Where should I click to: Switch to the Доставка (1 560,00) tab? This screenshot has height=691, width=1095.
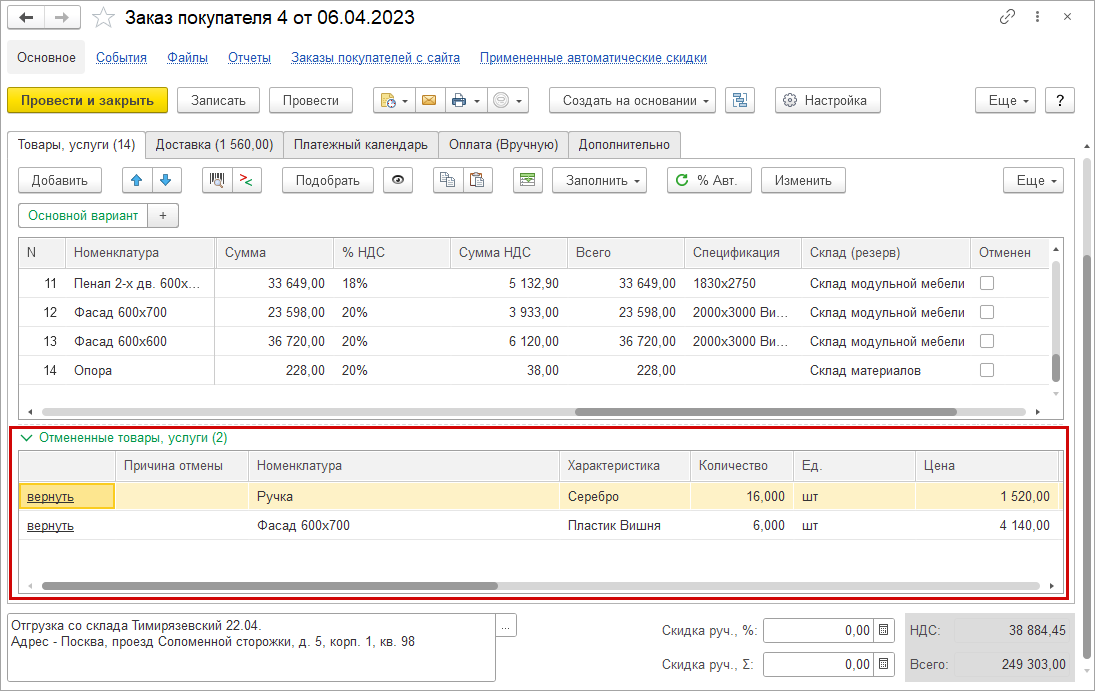coord(214,144)
